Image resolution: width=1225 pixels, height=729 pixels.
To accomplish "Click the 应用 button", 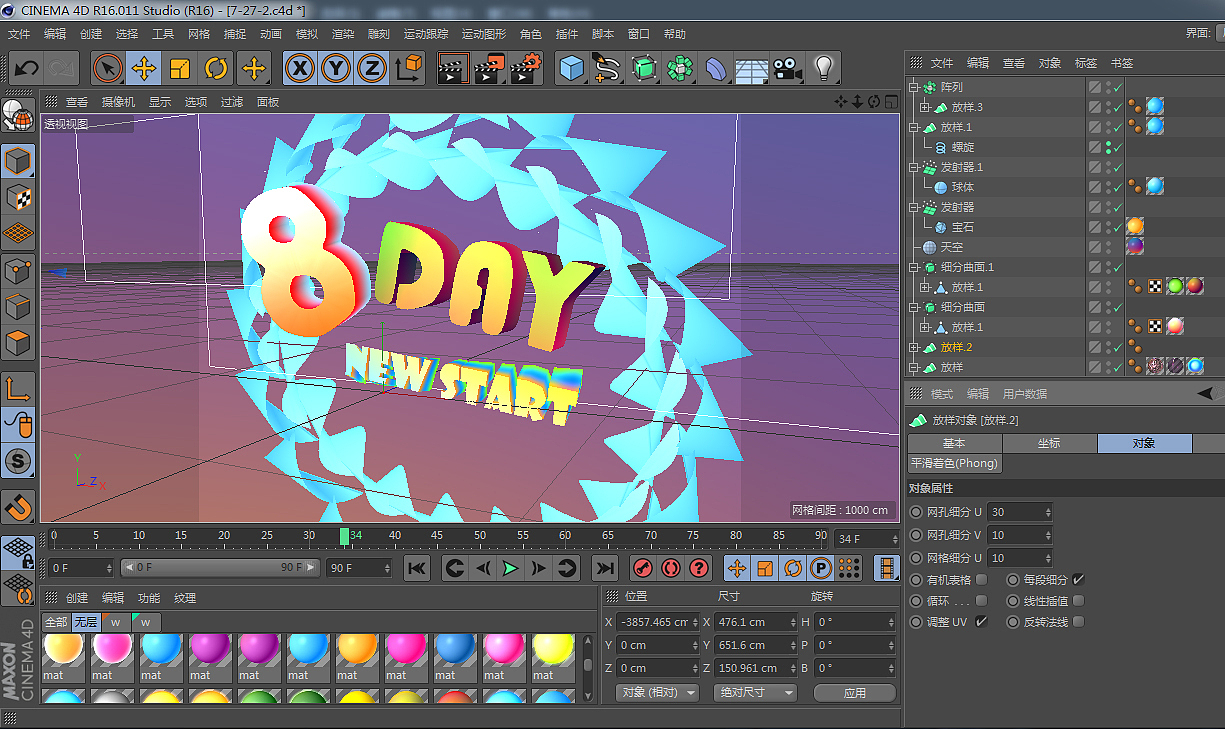I will click(855, 692).
